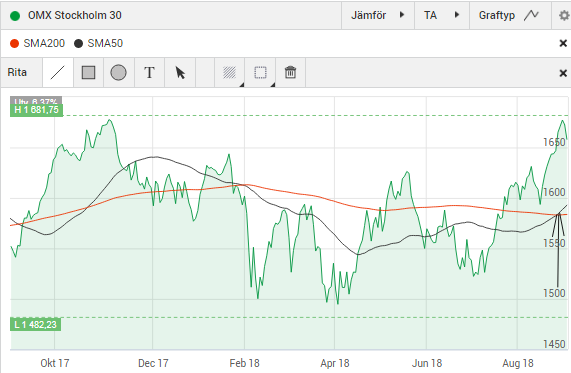Click the Okt 17 axis label
571x373 pixels.
tap(55, 363)
